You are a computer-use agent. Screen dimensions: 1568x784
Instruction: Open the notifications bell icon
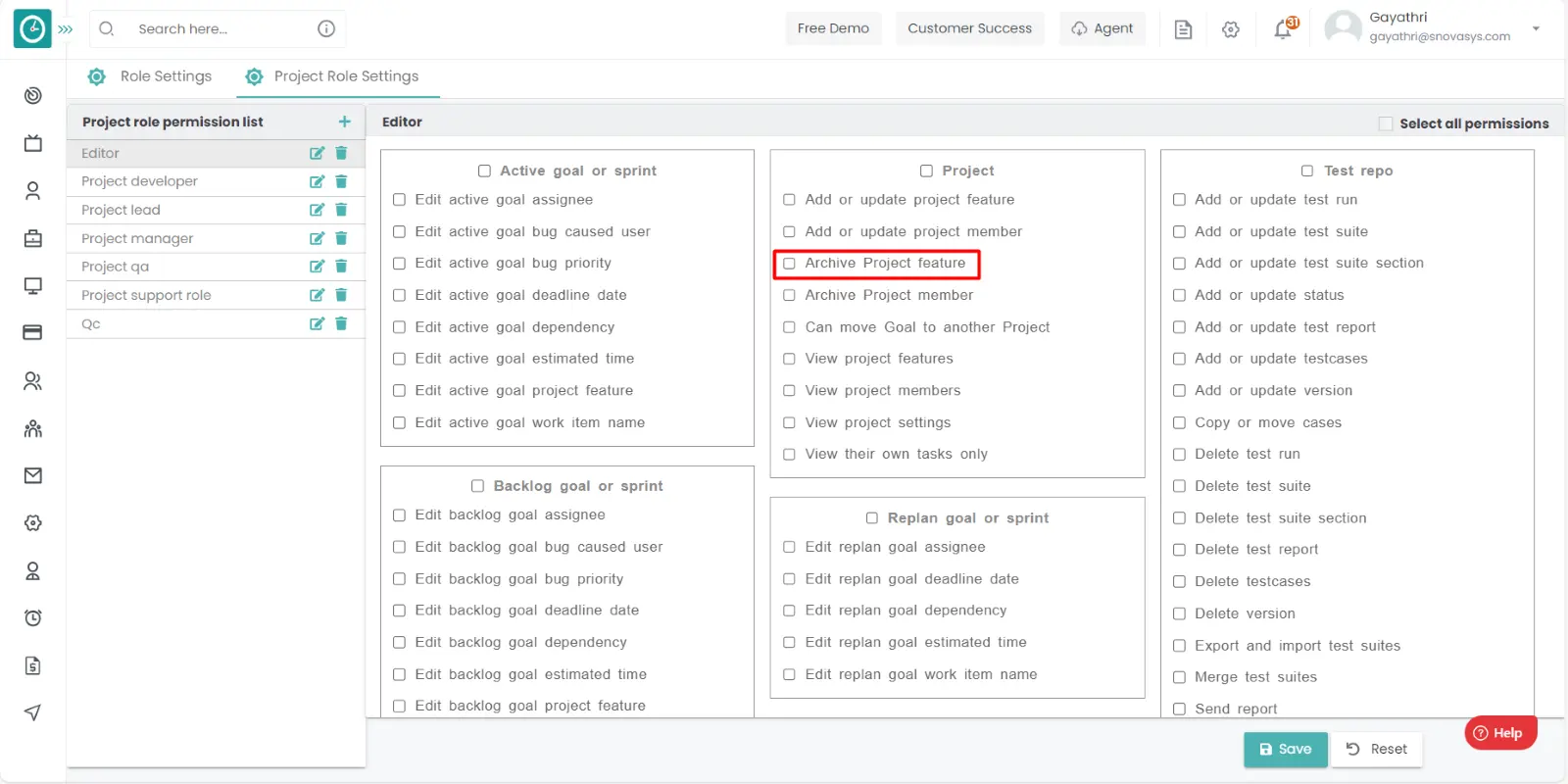click(x=1283, y=29)
